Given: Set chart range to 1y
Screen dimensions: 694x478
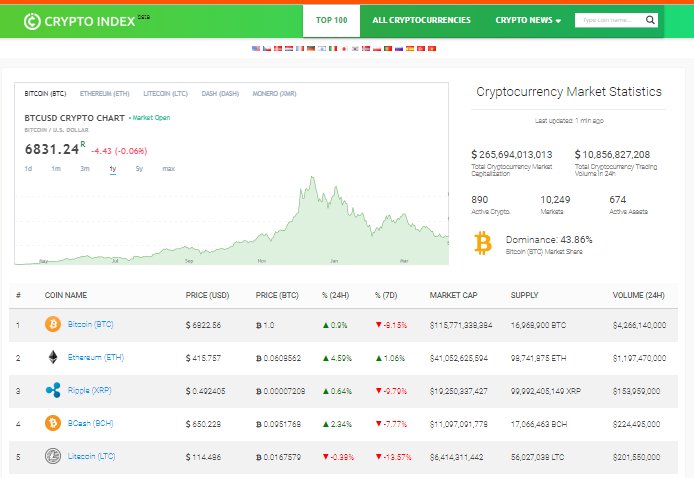Looking at the screenshot, I should coord(113,169).
